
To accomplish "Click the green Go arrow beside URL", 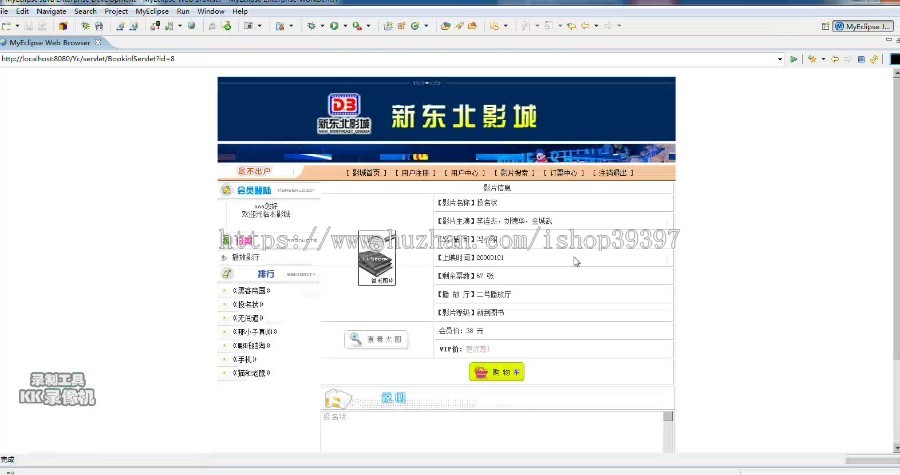I will coord(794,59).
